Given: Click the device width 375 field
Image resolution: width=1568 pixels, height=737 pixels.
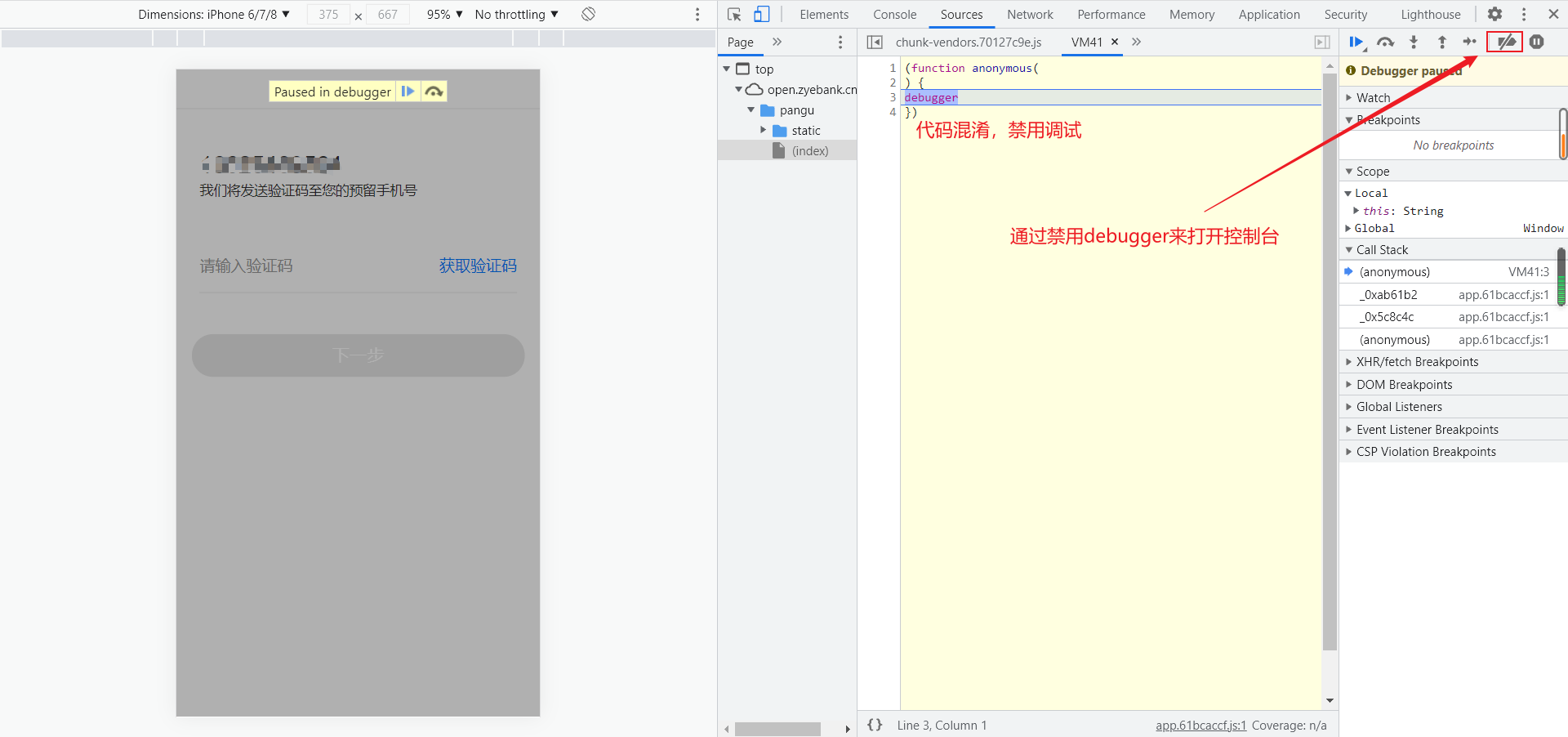Looking at the screenshot, I should point(328,15).
